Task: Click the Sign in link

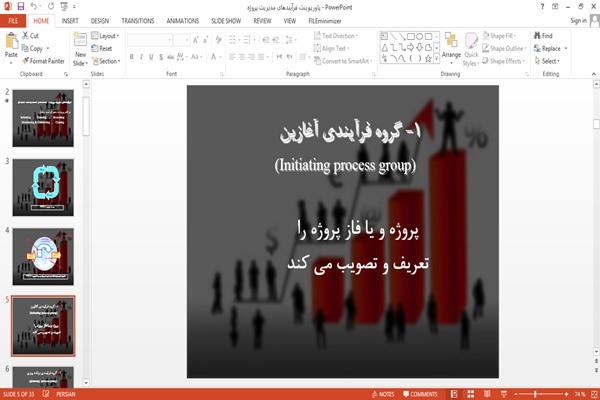Action: pos(578,21)
